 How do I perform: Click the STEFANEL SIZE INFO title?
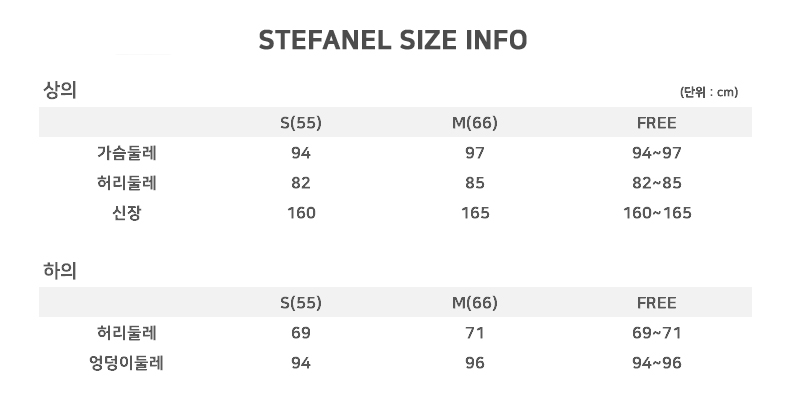click(393, 40)
